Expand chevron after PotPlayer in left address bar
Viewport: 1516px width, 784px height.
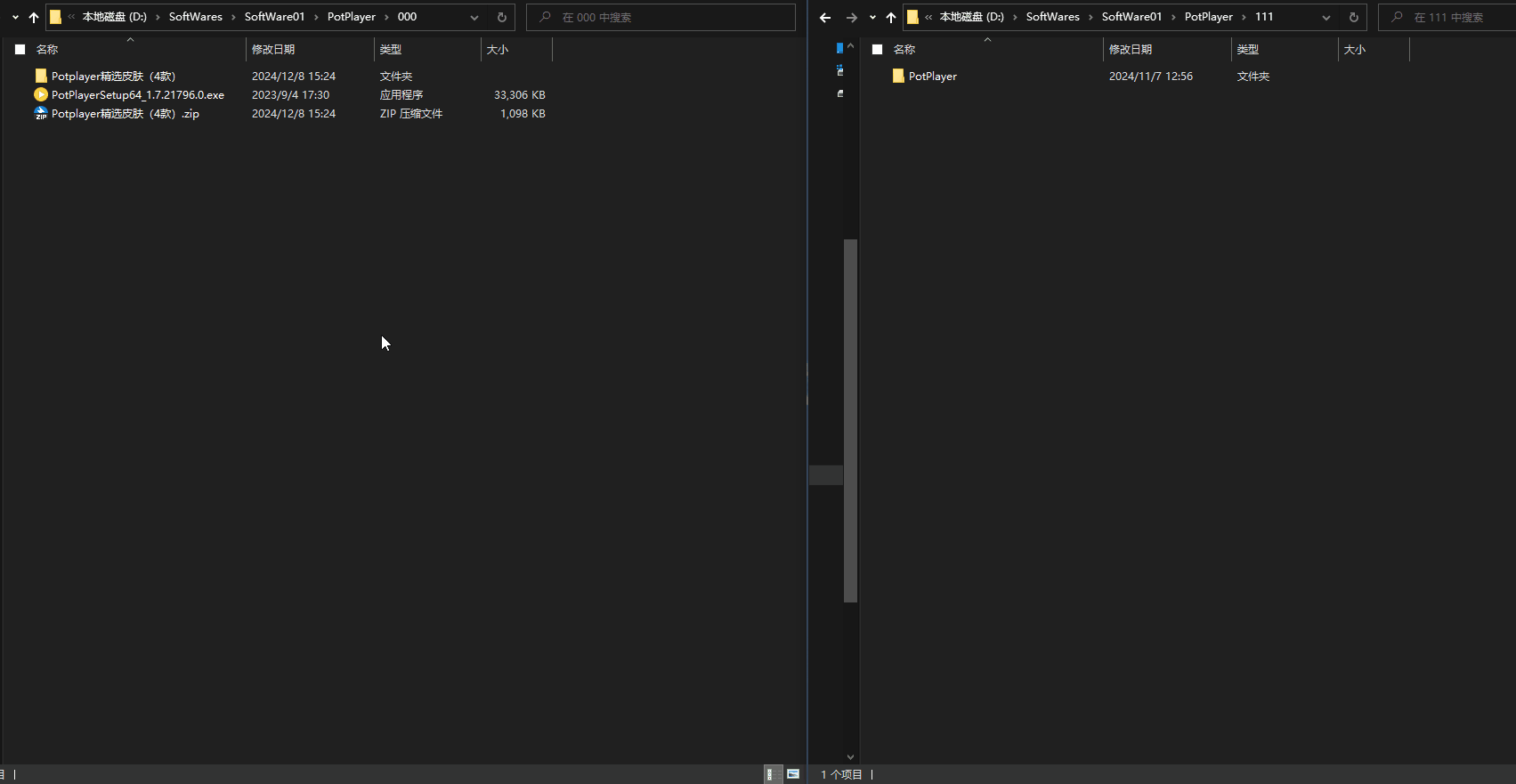click(386, 17)
